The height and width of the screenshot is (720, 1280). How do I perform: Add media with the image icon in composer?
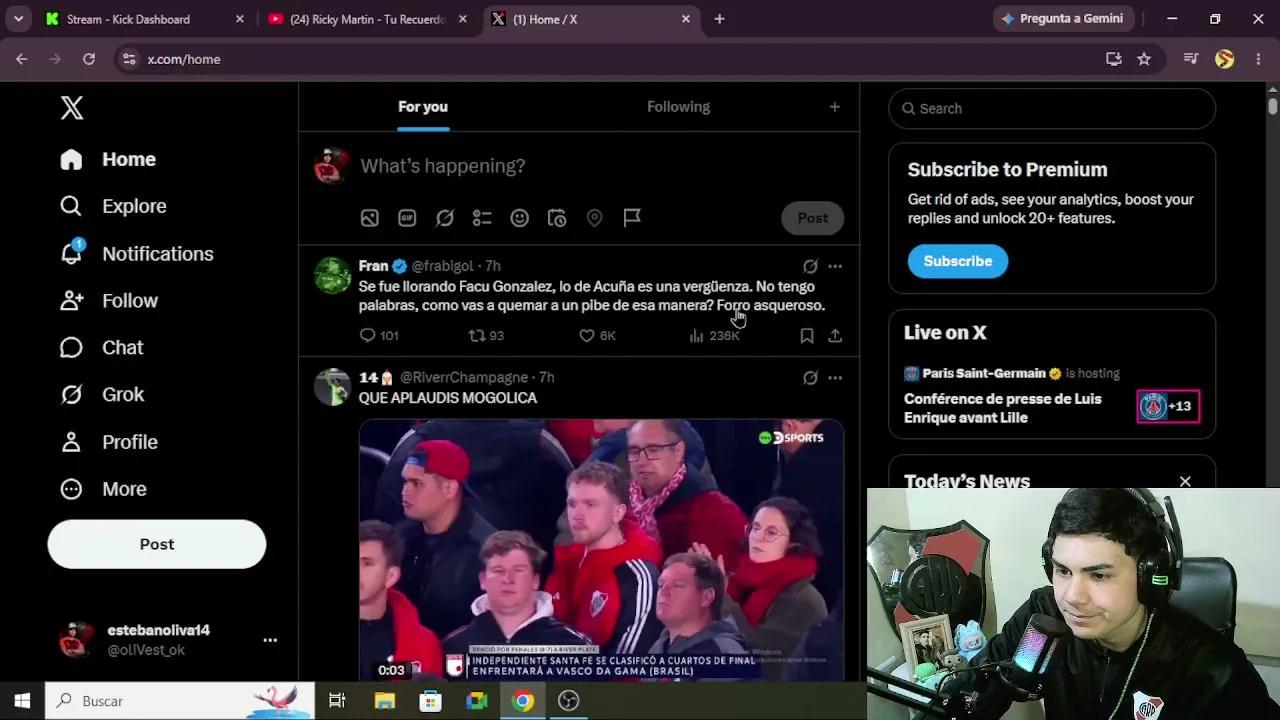coord(370,218)
